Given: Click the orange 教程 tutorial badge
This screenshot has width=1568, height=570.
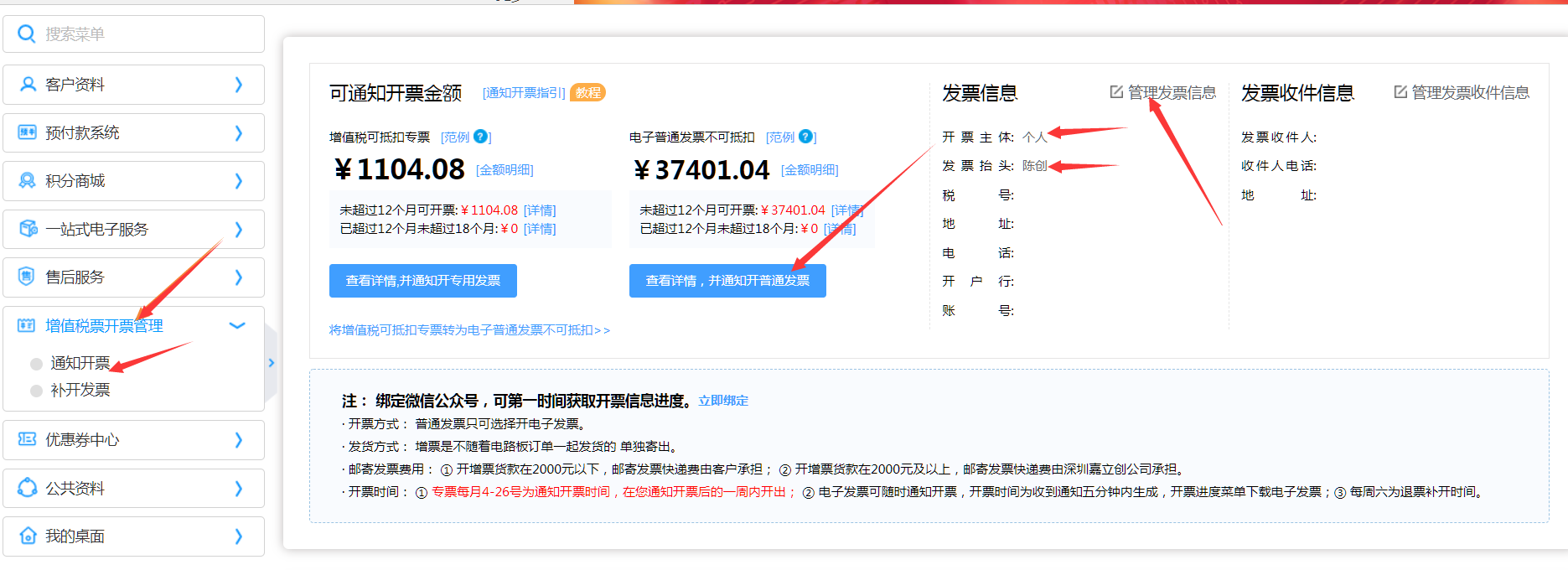Looking at the screenshot, I should pos(587,93).
